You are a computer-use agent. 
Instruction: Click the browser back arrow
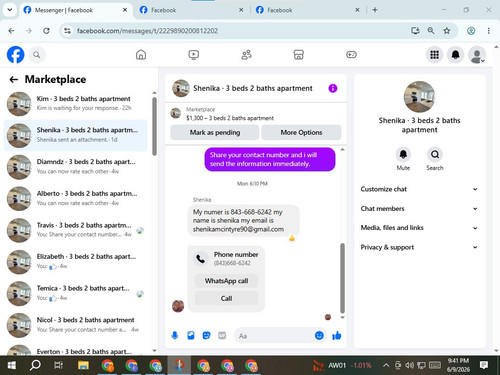tap(11, 31)
